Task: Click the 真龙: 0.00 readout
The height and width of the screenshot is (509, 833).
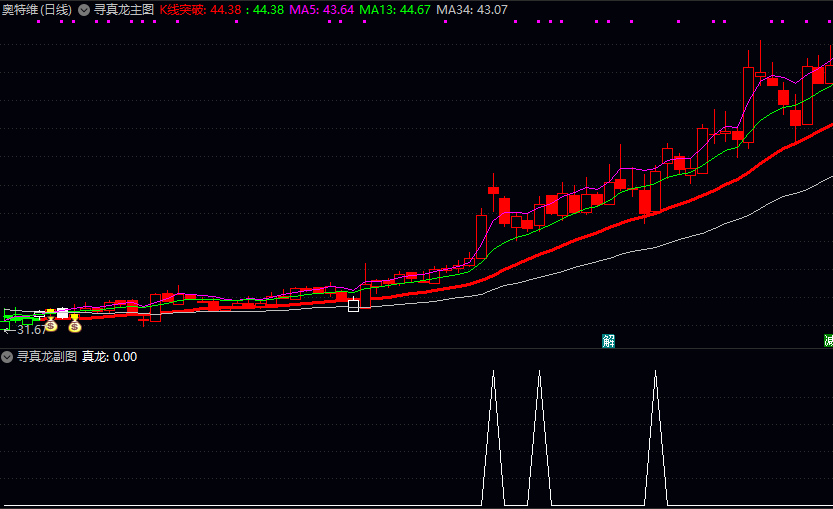Action: coord(109,357)
